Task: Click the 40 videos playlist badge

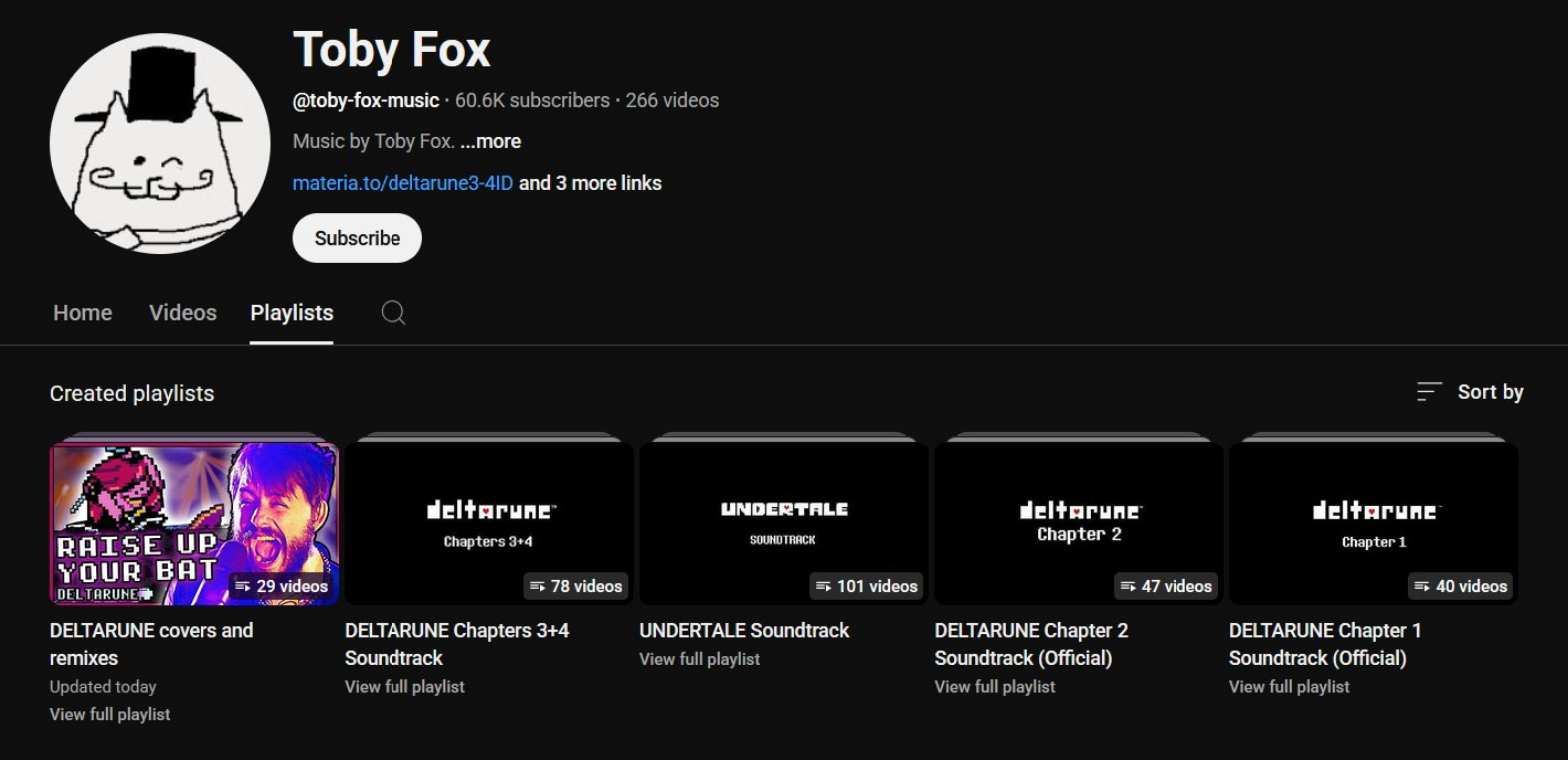Action: point(1460,586)
